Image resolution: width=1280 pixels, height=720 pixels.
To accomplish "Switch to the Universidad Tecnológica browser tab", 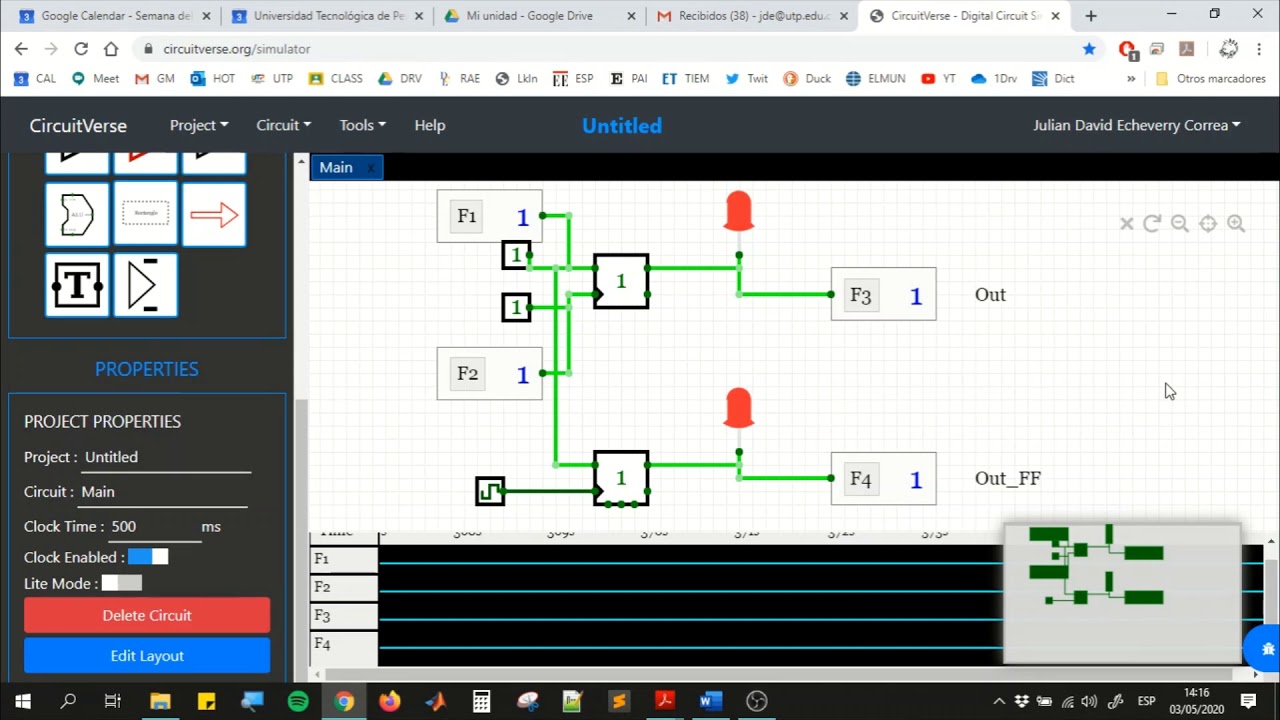I will click(x=330, y=16).
